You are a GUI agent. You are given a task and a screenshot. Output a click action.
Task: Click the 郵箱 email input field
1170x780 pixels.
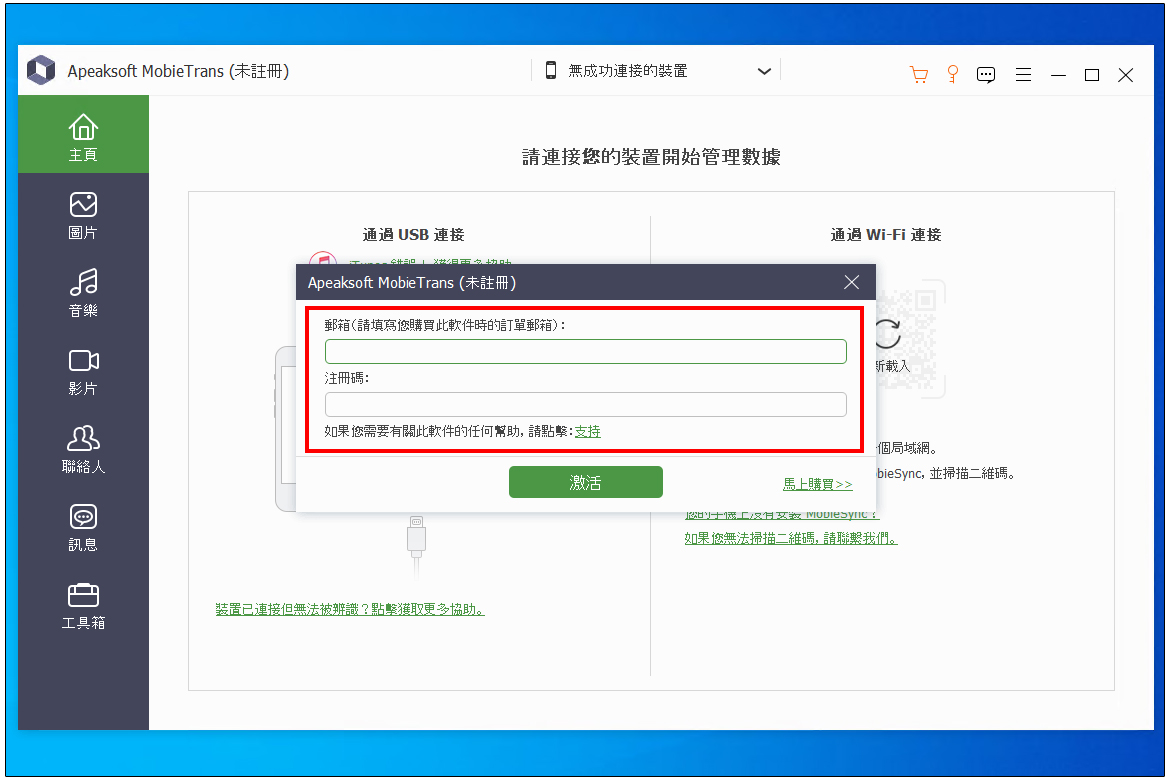coord(586,352)
